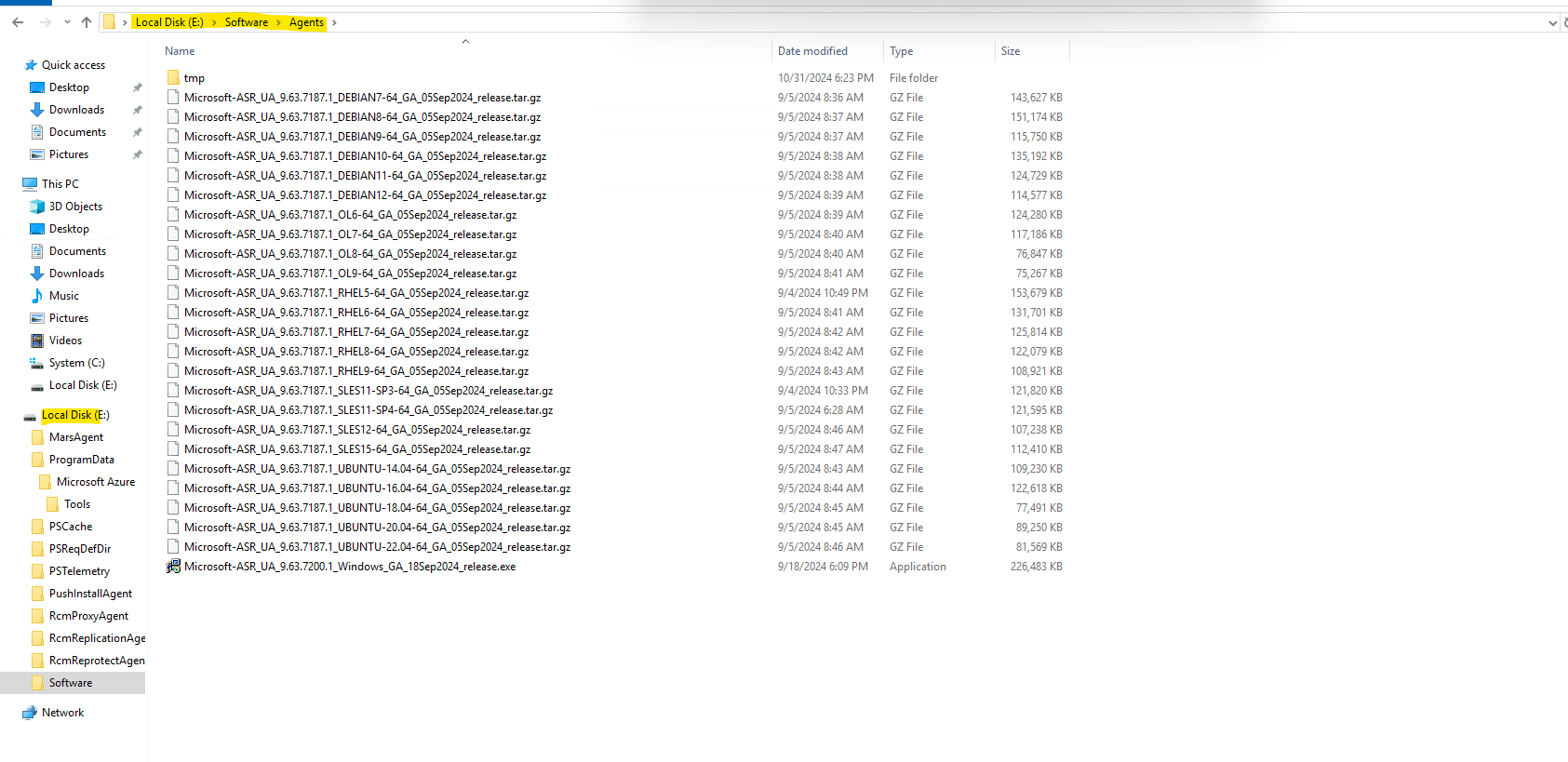The image size is (1568, 762).
Task: Click Agents breadcrumb in address bar
Action: (306, 22)
